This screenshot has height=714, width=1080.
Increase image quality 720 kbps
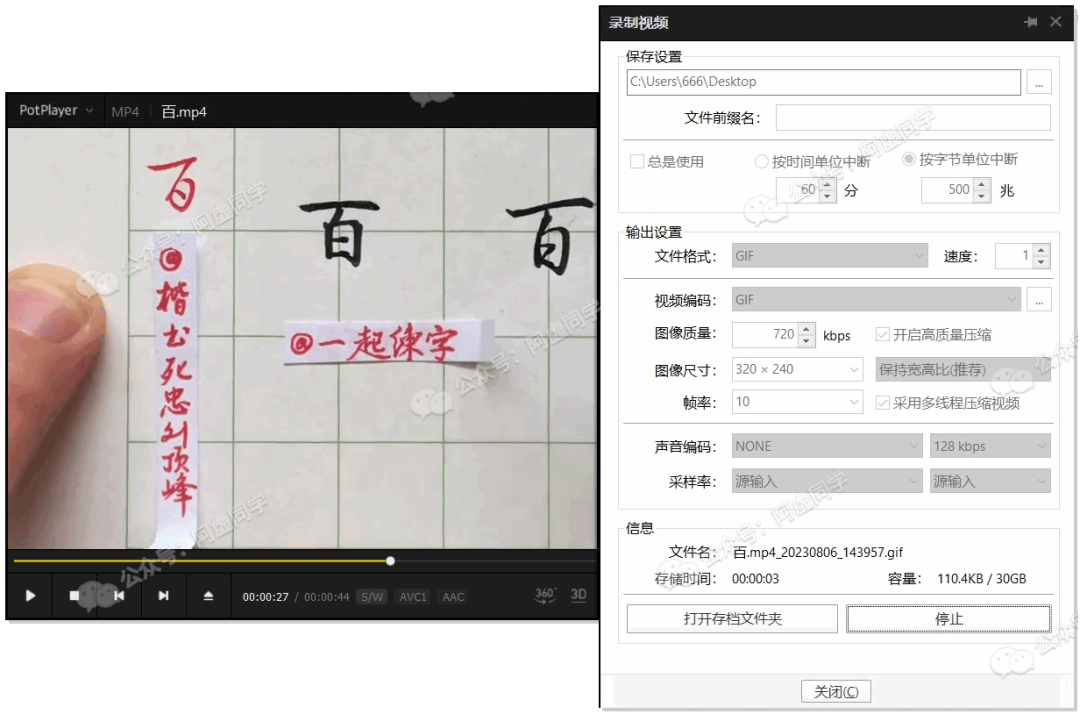pos(807,329)
